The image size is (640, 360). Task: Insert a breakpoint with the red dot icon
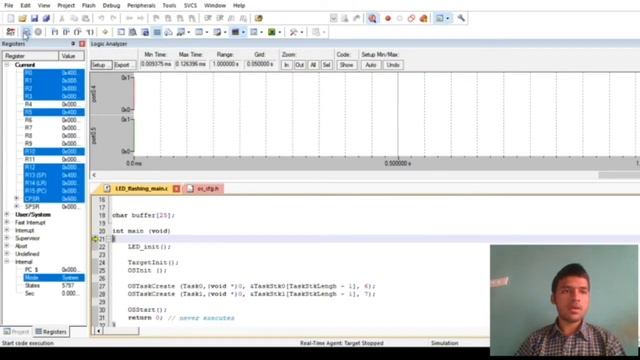(388, 18)
